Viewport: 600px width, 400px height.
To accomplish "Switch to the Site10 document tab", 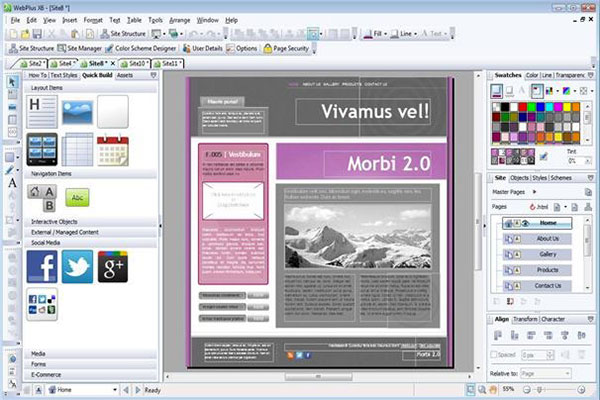I will pos(136,62).
